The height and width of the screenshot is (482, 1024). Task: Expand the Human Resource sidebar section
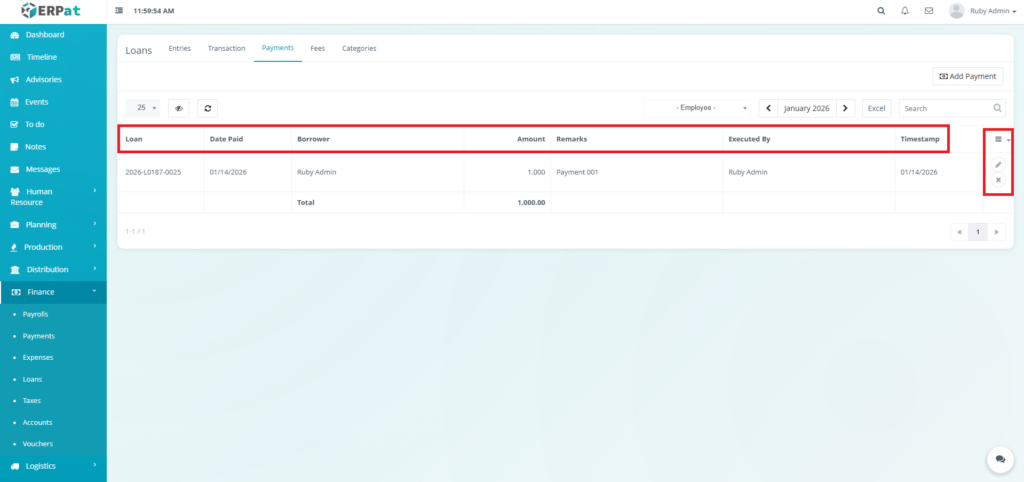tap(53, 196)
